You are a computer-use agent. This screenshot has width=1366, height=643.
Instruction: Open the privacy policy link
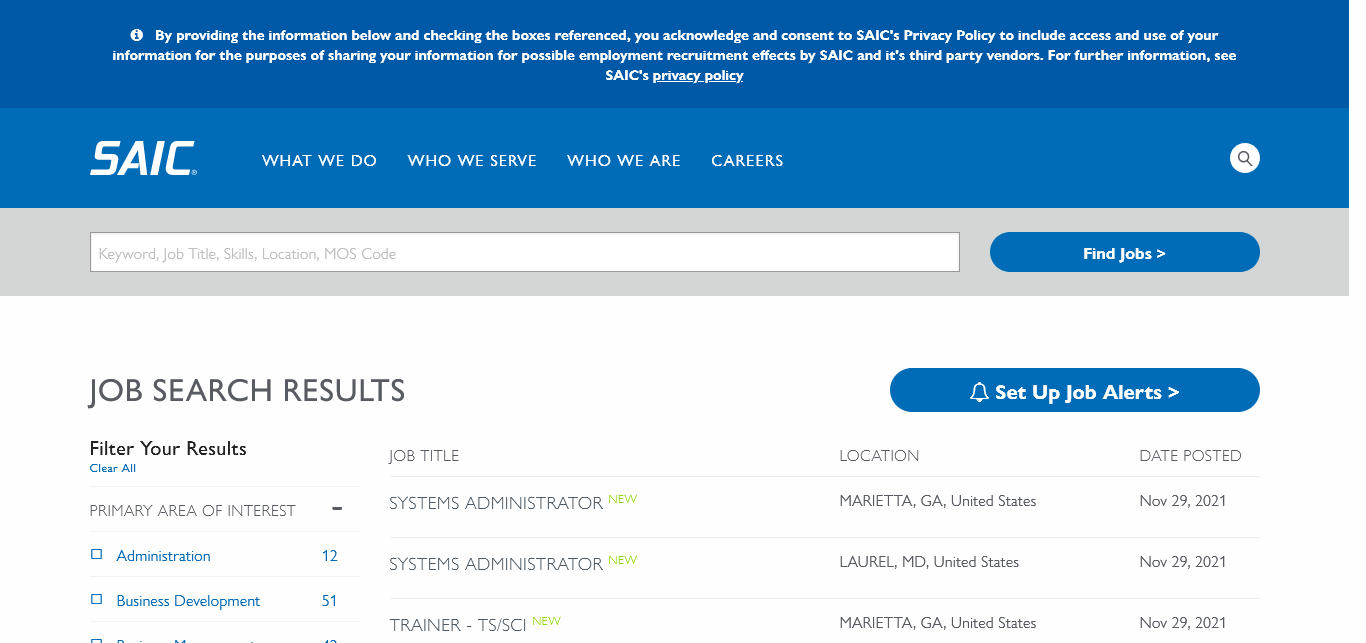point(697,75)
